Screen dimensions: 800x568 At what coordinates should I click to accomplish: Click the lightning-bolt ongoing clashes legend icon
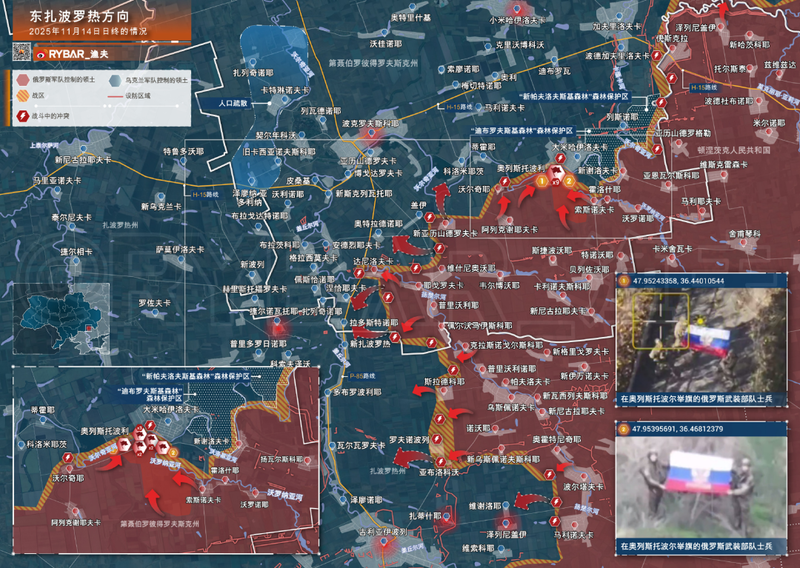point(22,116)
